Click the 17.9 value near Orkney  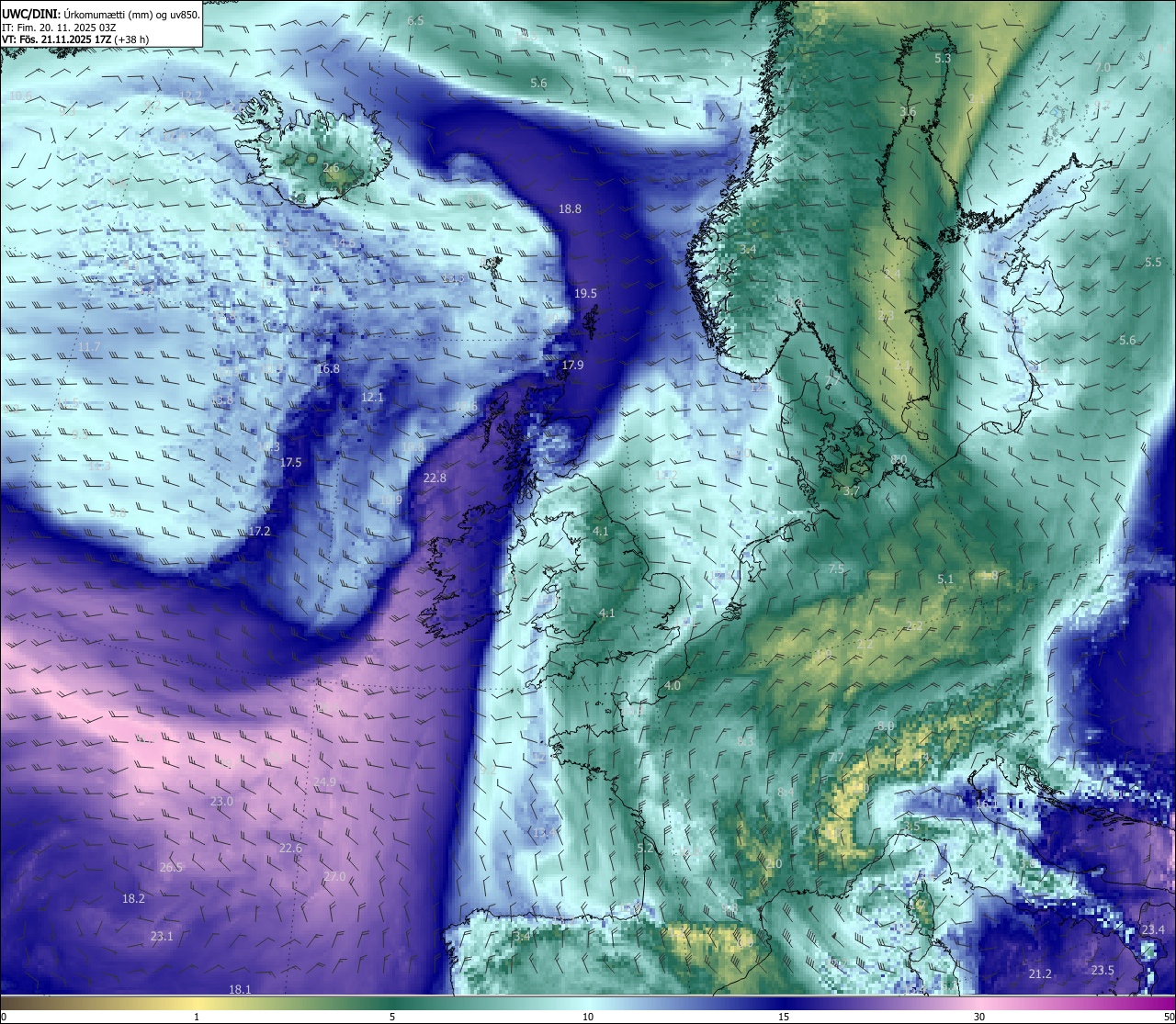(x=572, y=365)
